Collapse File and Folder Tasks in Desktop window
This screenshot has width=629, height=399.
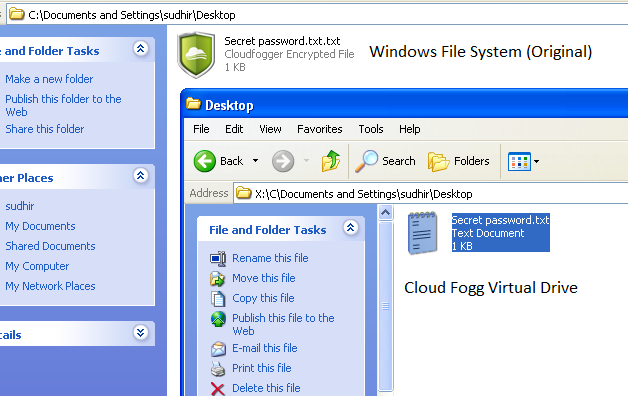(351, 228)
